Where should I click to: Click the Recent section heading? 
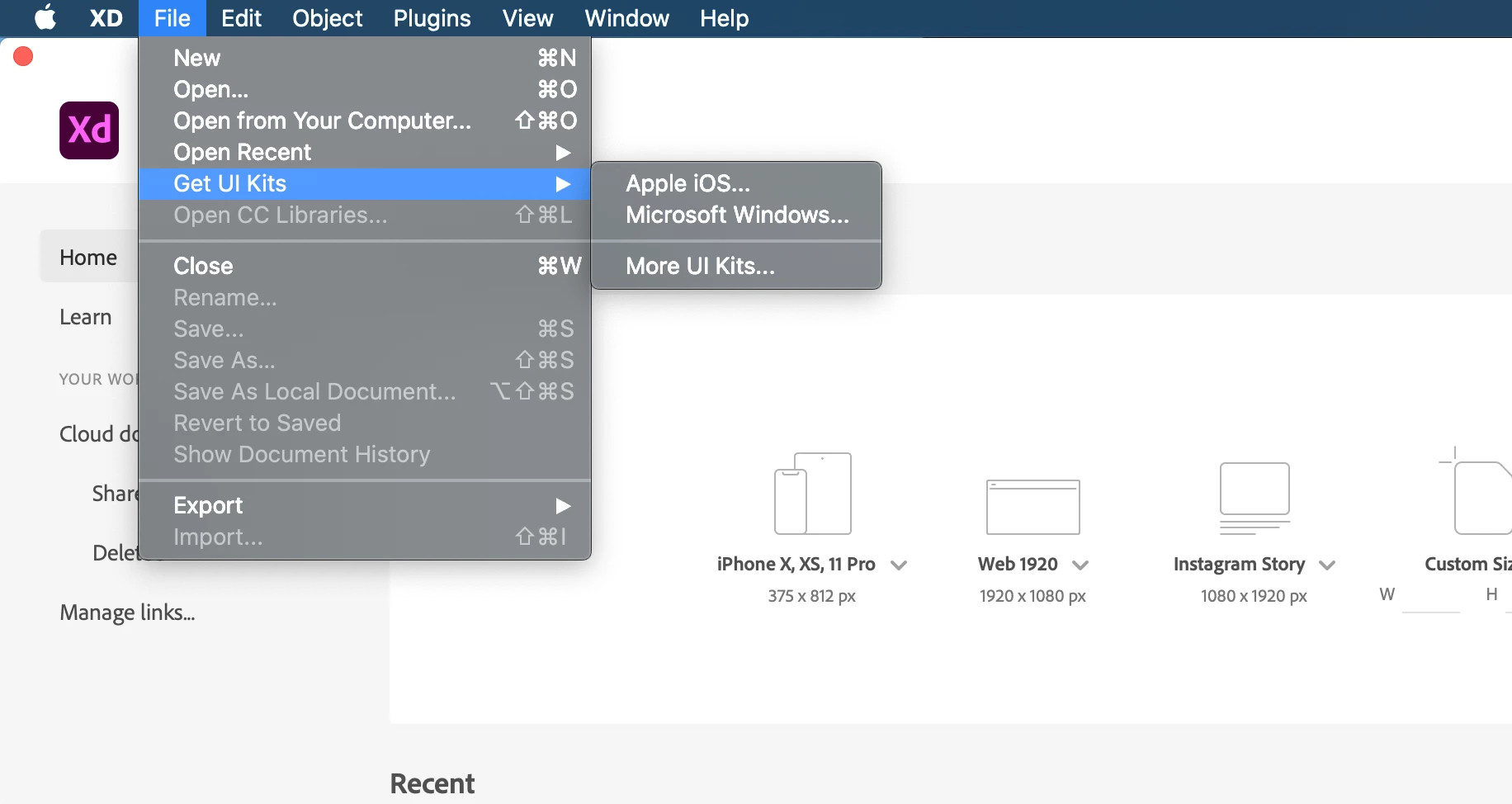(x=432, y=783)
